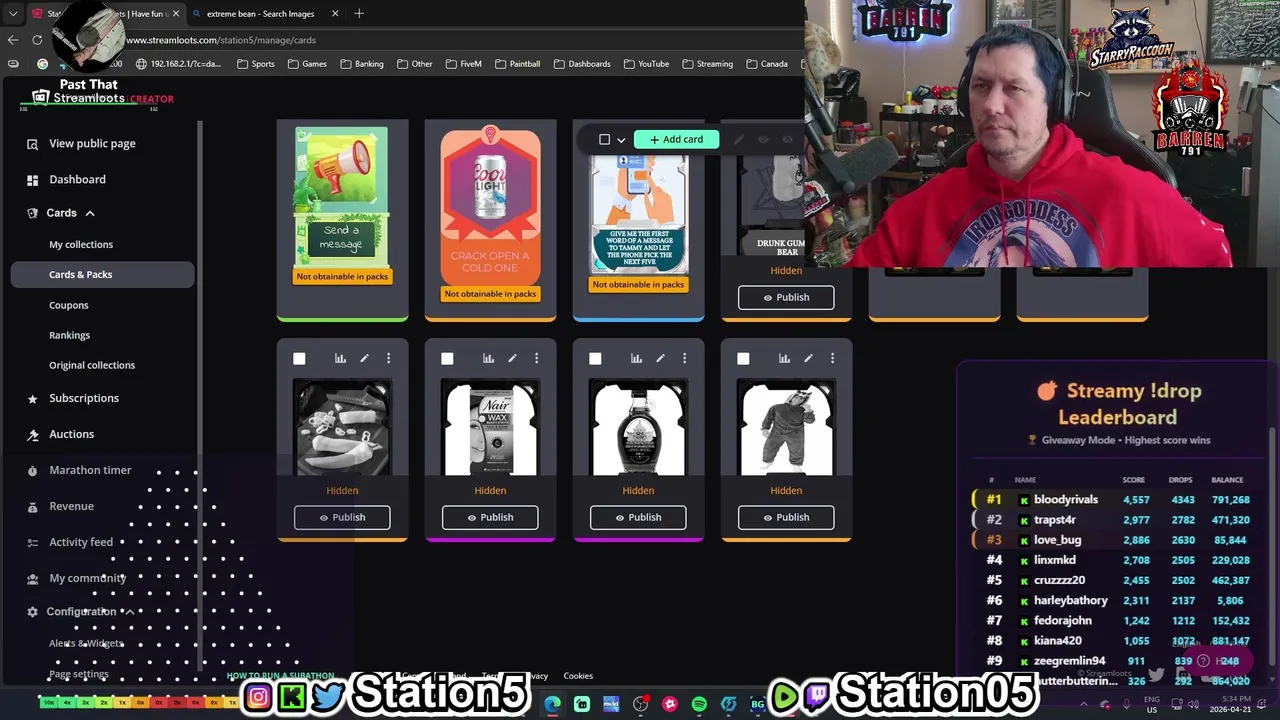Click the Dashboard grid icon

pyautogui.click(x=32, y=179)
